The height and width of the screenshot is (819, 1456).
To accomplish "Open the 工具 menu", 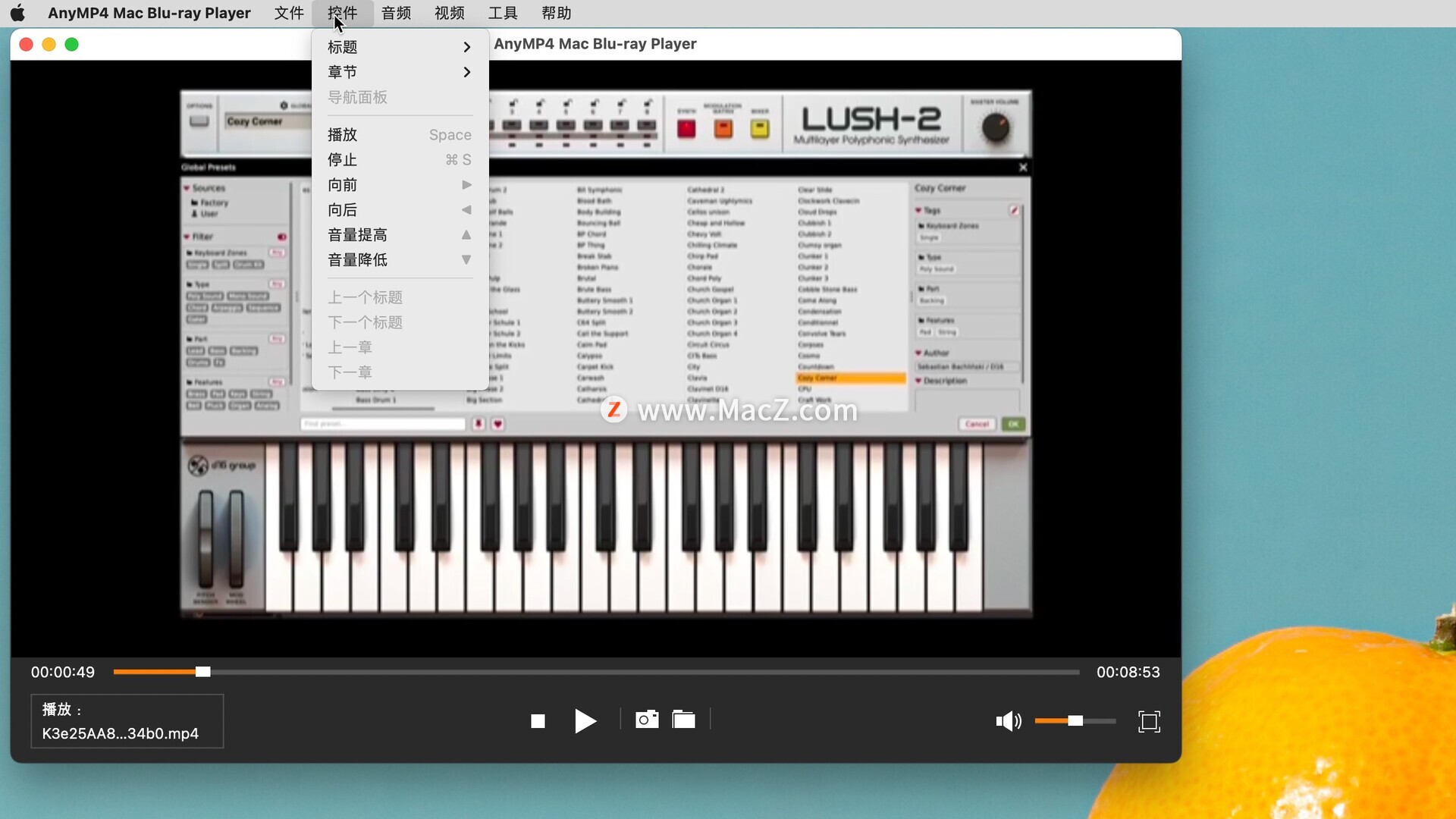I will (x=503, y=13).
